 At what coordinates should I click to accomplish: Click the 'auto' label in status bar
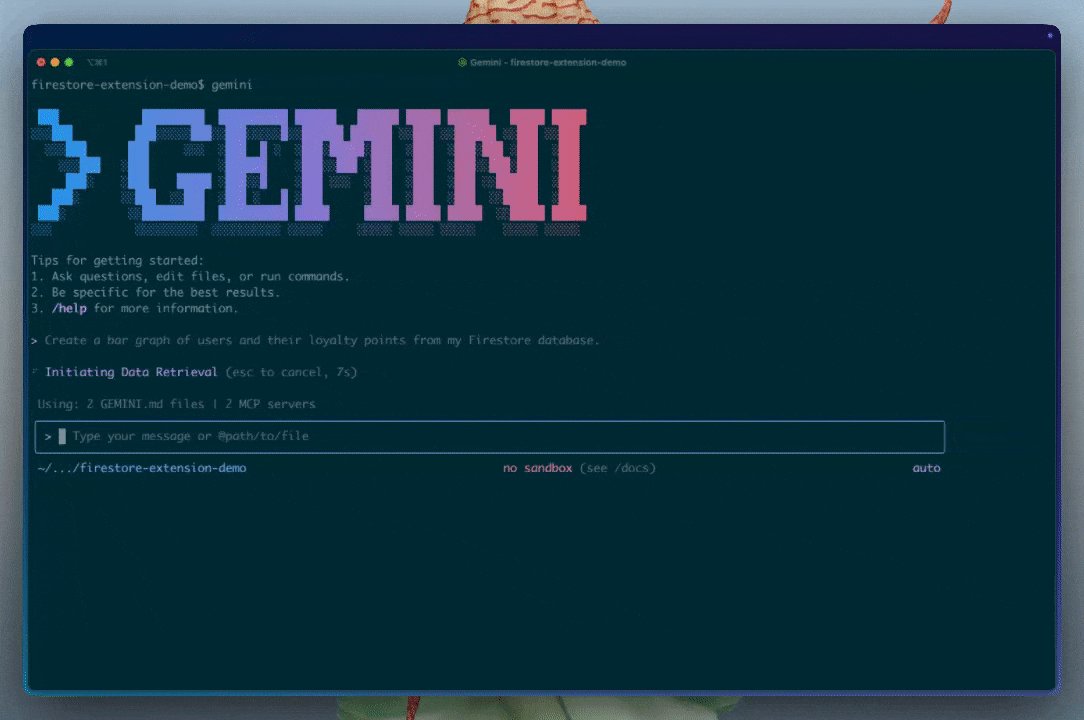pyautogui.click(x=926, y=468)
